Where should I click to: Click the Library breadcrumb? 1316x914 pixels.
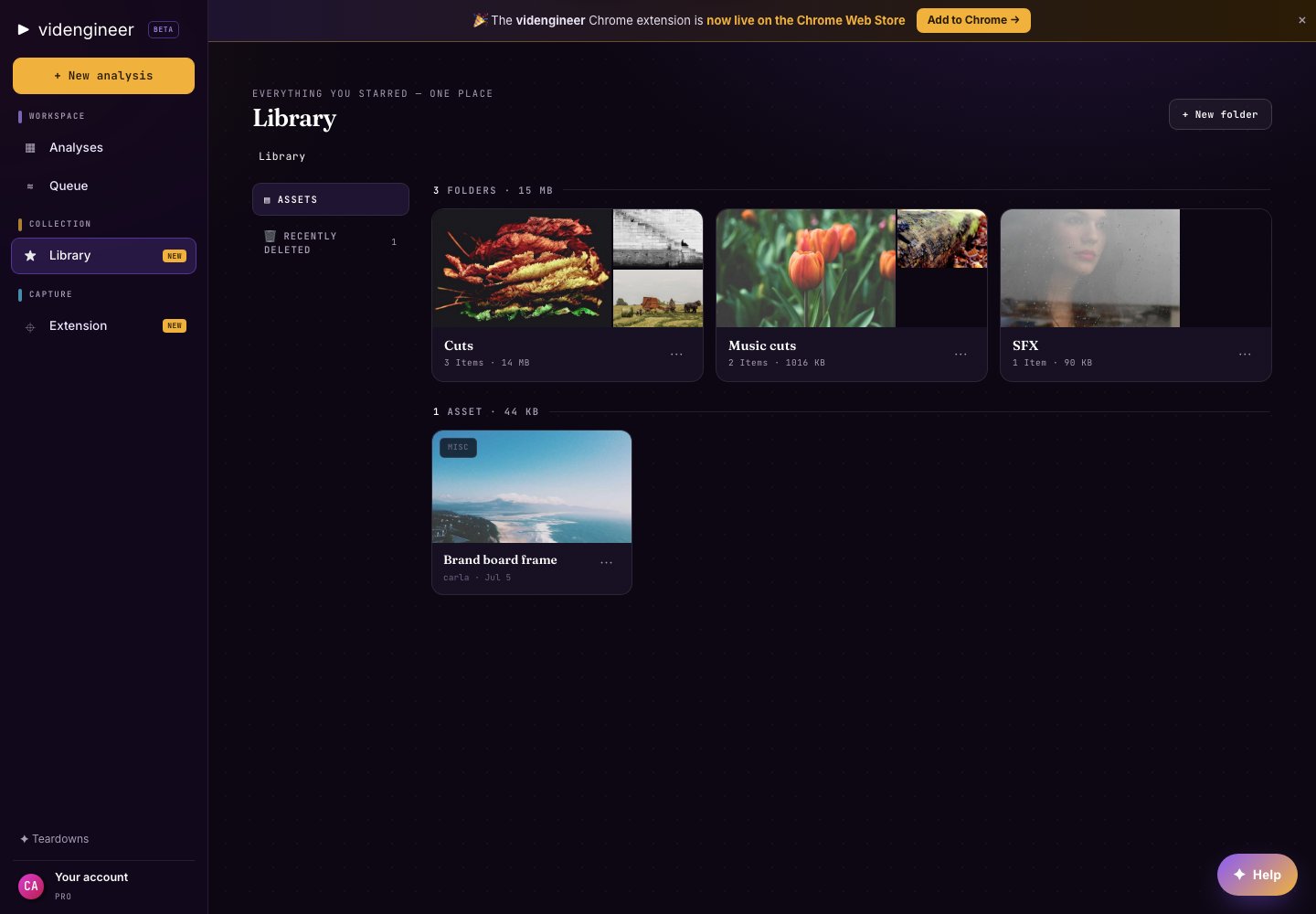281,156
